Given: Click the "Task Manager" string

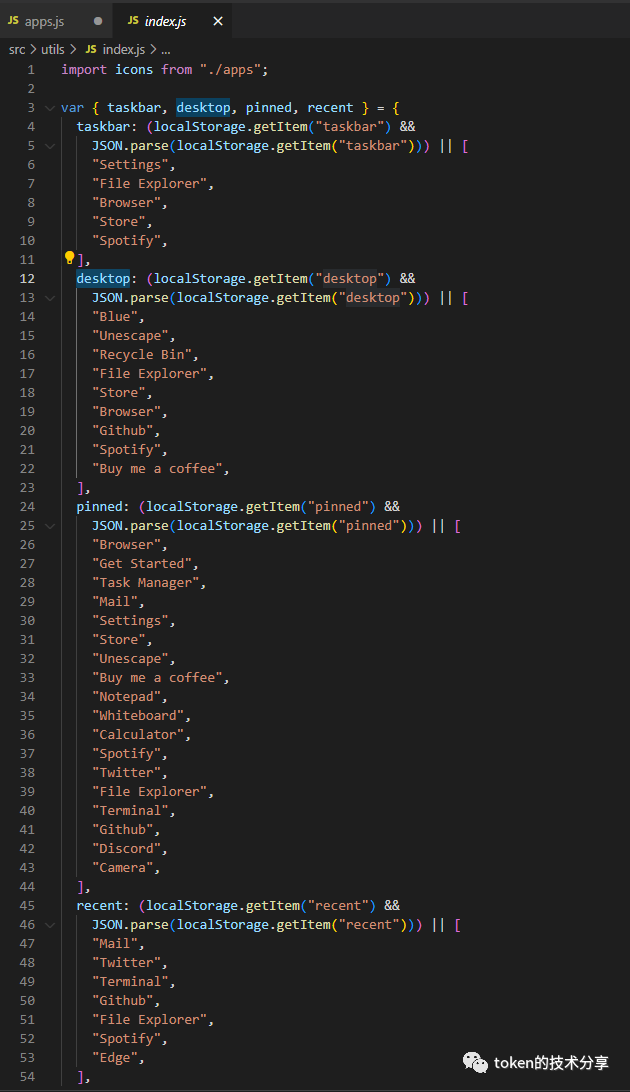Looking at the screenshot, I should coord(145,582).
